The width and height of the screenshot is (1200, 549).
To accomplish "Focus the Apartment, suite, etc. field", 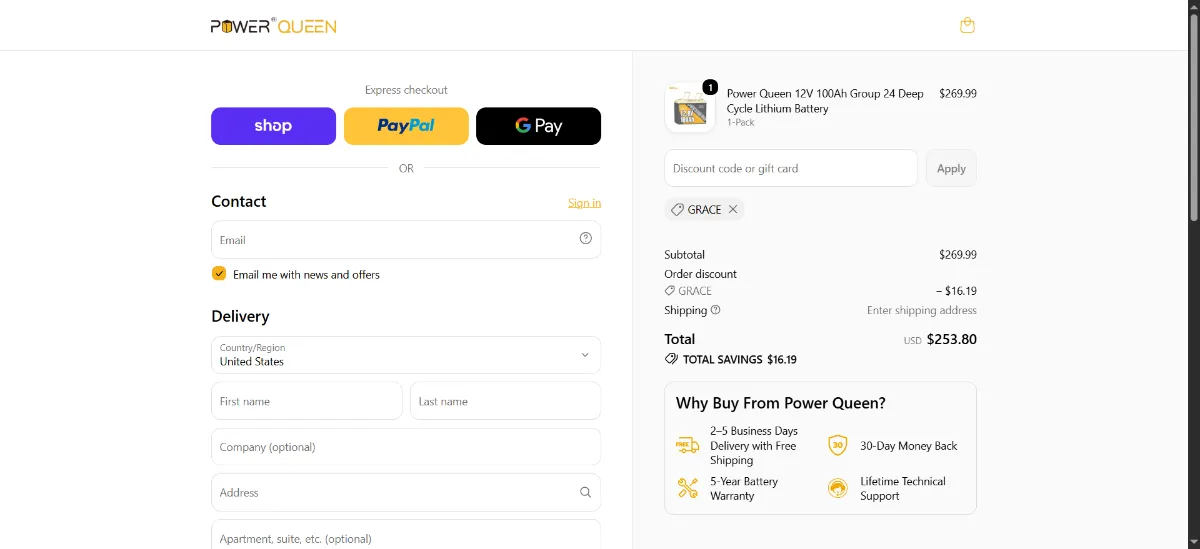I will pyautogui.click(x=406, y=534).
